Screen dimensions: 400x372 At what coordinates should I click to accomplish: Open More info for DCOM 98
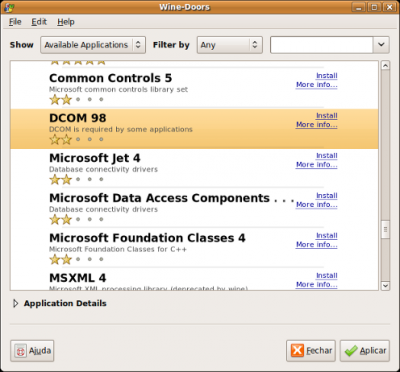[x=317, y=125]
